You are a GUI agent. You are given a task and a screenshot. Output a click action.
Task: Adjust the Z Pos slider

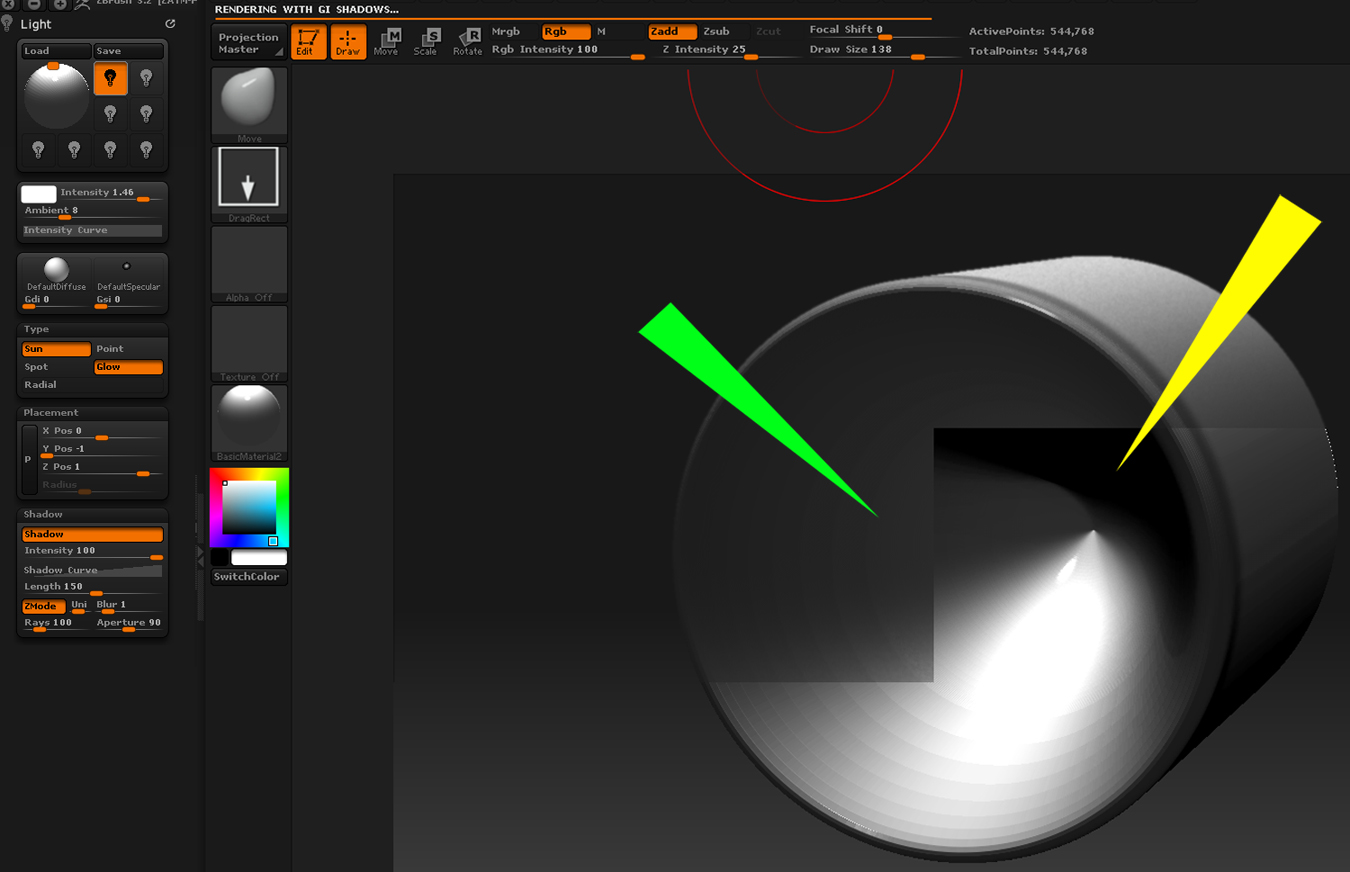tap(101, 469)
